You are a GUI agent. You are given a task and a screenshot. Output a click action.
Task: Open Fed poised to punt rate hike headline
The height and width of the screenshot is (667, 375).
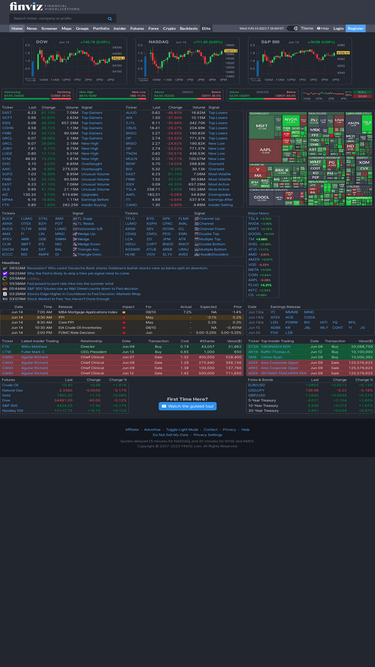tap(70, 284)
